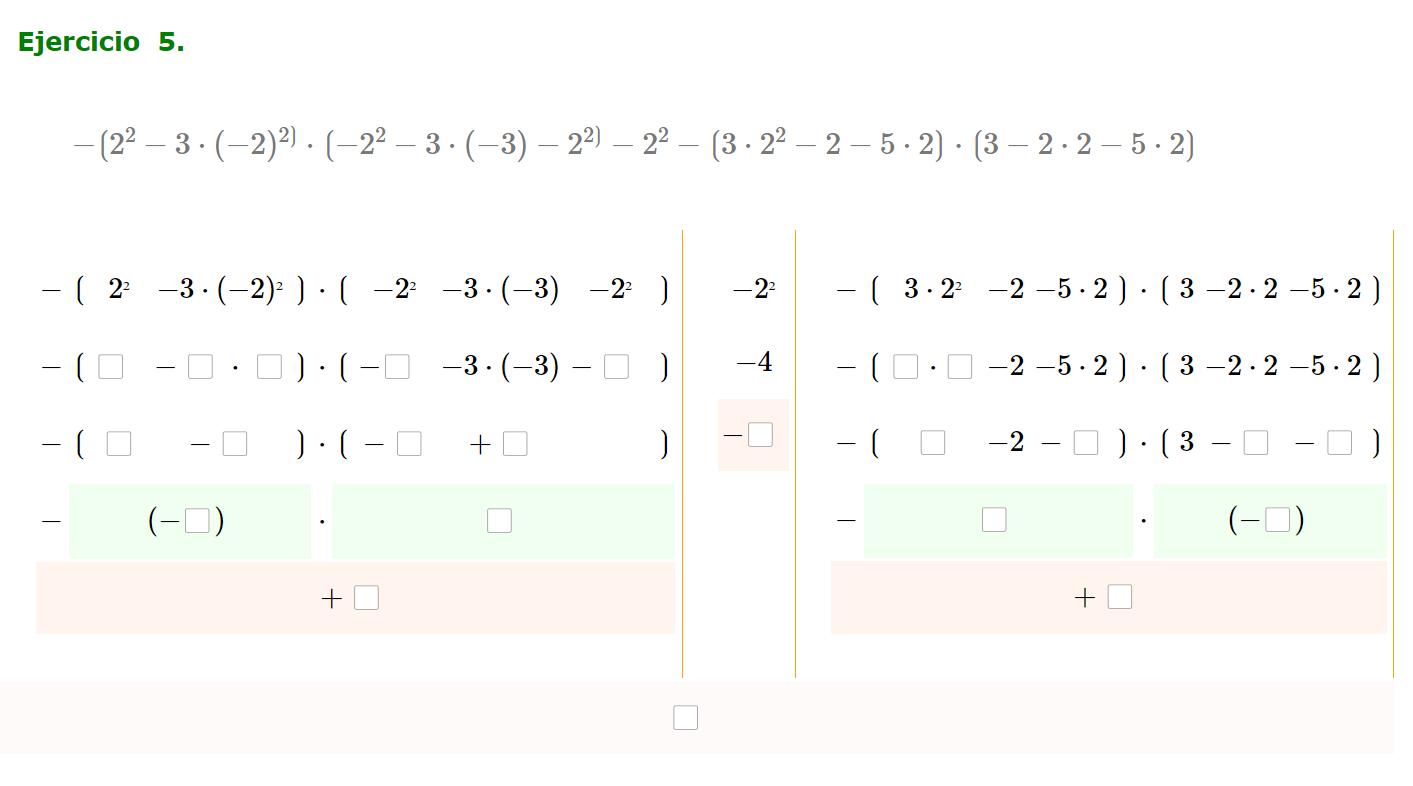Select the last box in right block's third row

pos(1340,443)
